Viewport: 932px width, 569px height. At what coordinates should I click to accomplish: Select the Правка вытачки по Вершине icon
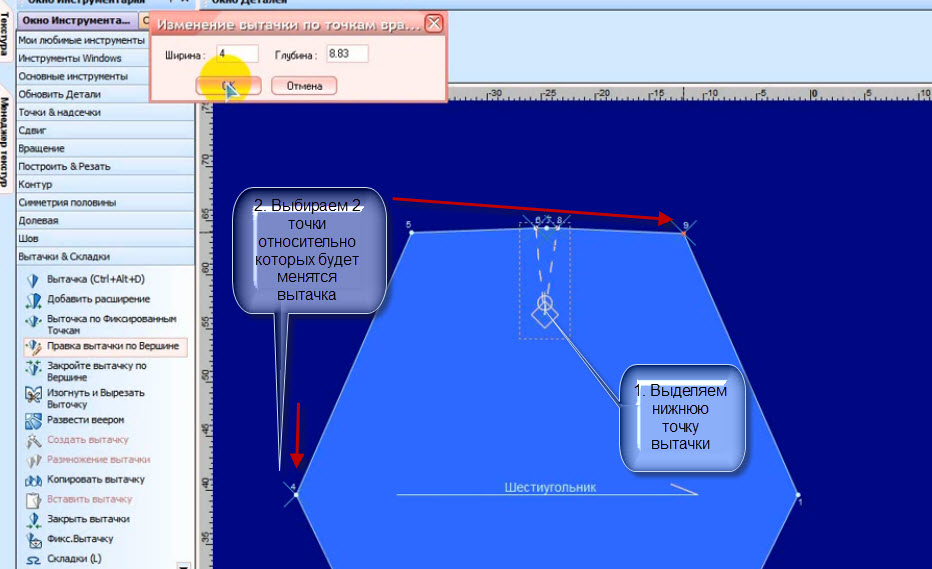click(x=34, y=347)
